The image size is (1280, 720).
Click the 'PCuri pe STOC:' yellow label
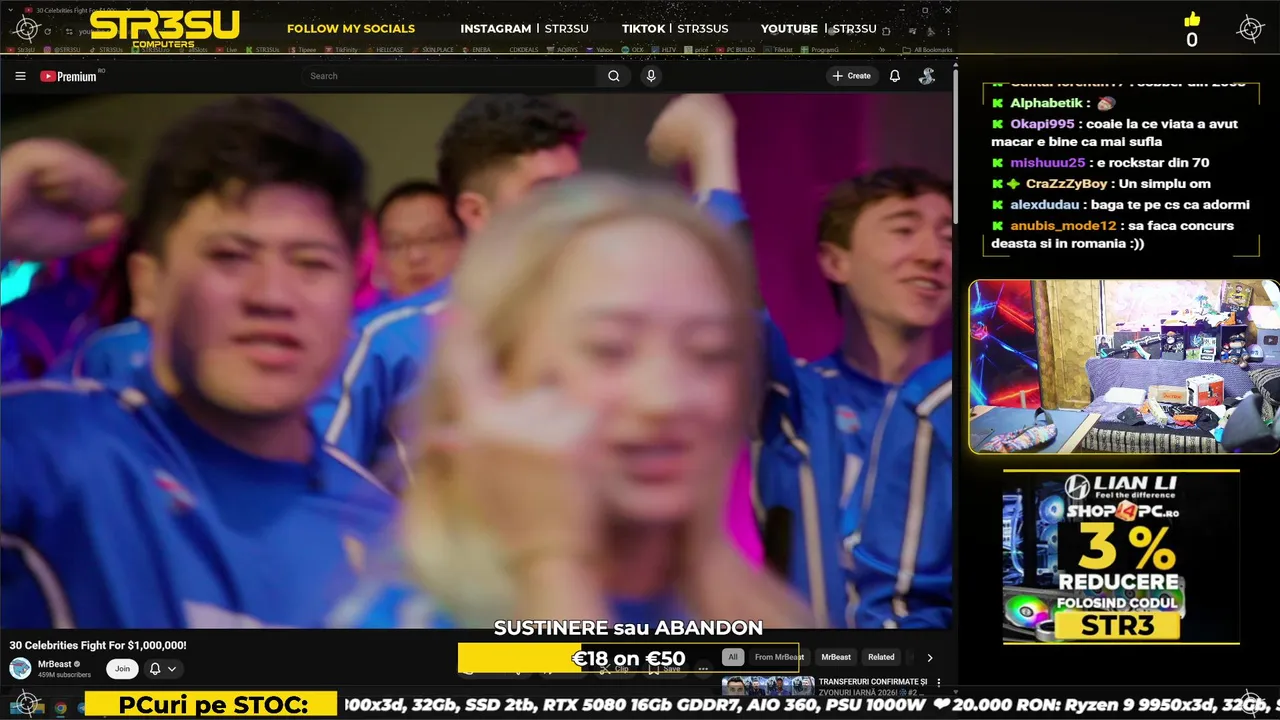212,705
